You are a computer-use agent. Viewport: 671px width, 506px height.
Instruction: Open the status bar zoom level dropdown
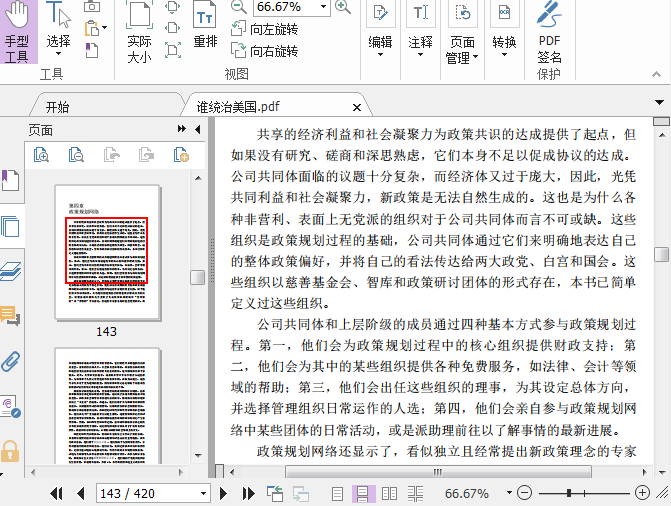(509, 493)
